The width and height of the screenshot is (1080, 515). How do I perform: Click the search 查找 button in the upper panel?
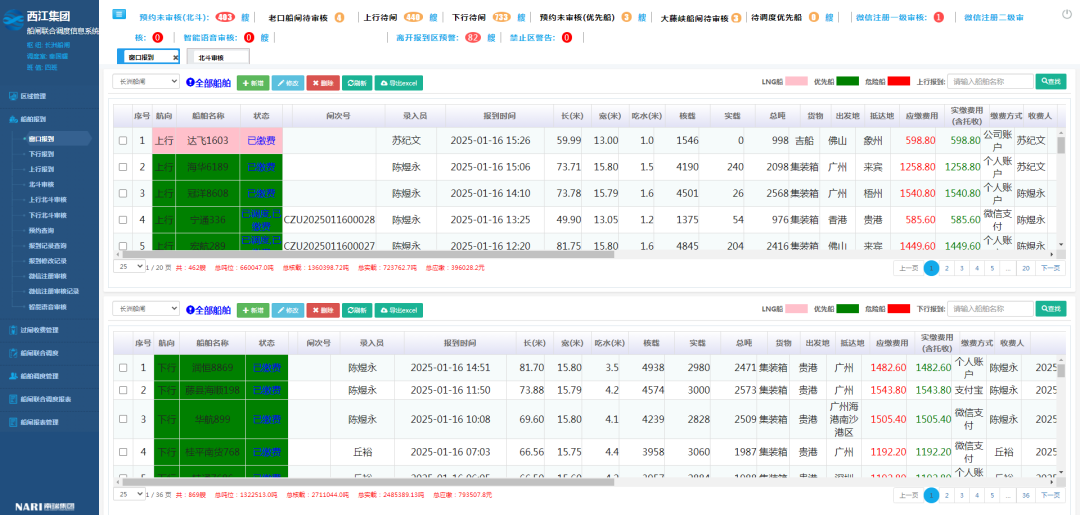tap(1050, 82)
